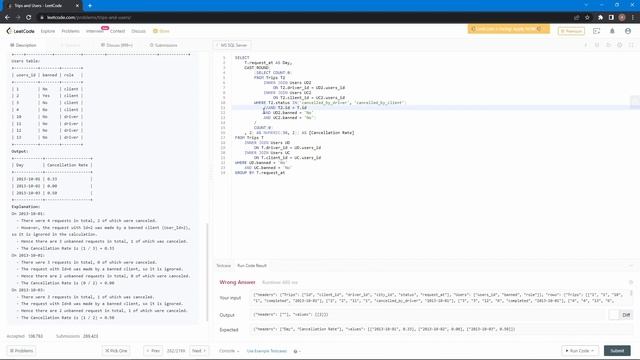Click the Pick One button
Image resolution: width=640 pixels, height=360 pixels.
(x=116, y=351)
